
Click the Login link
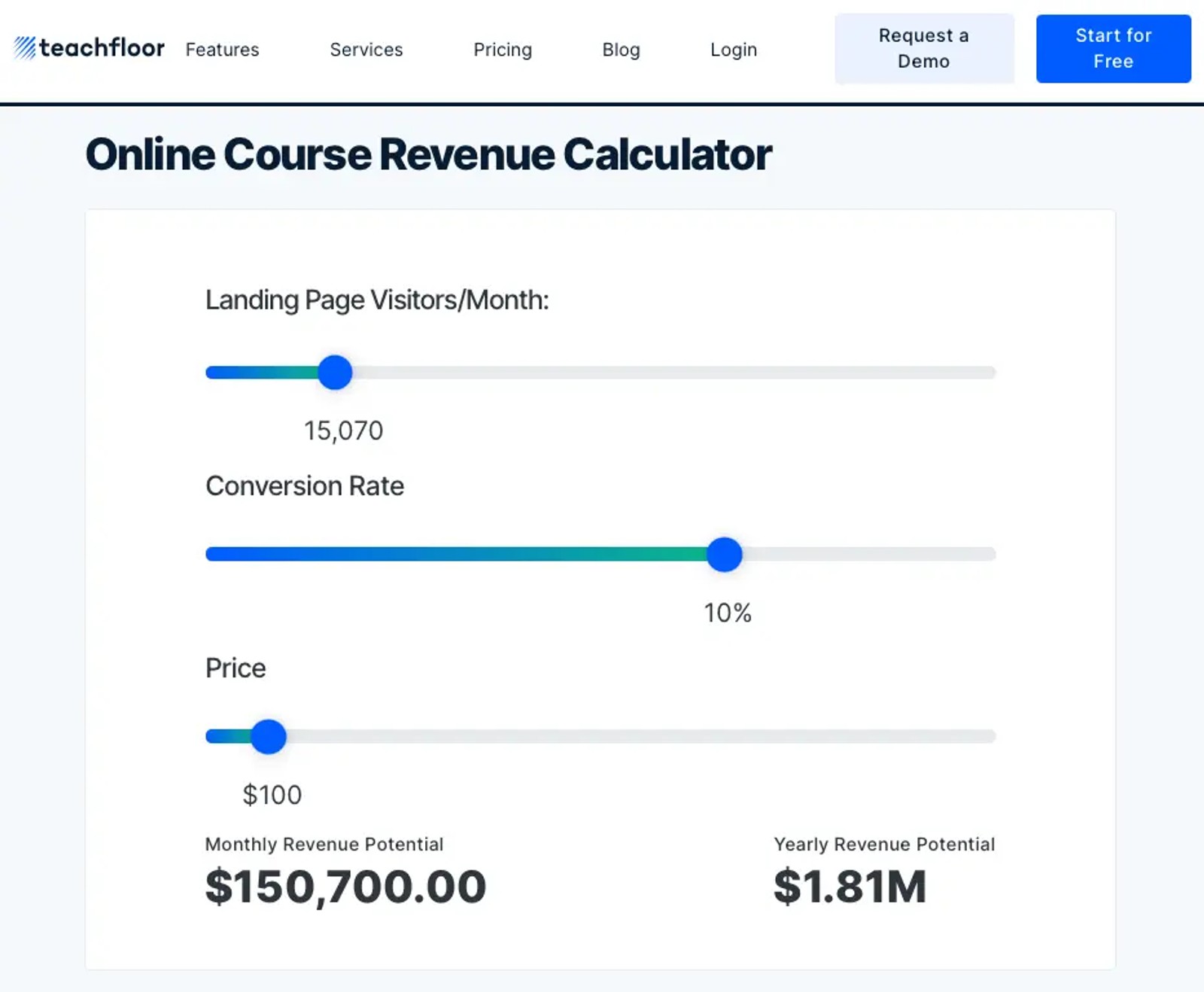pyautogui.click(x=734, y=50)
